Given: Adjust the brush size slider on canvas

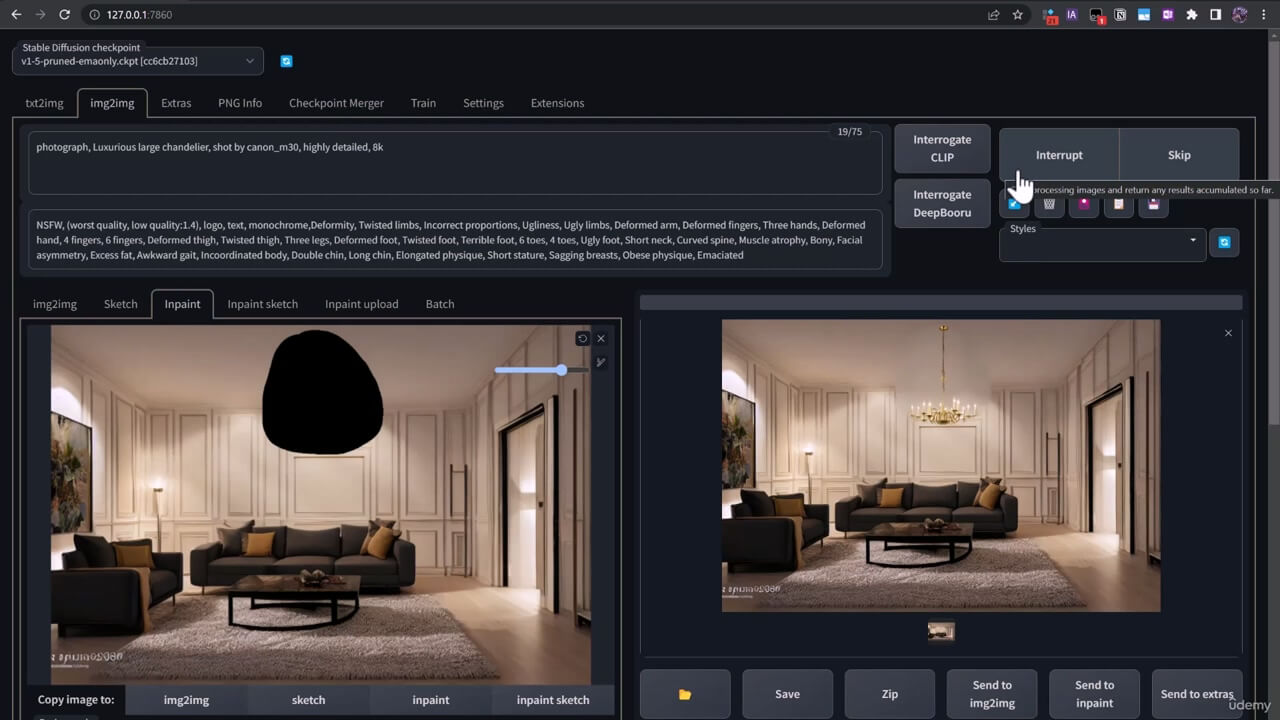Looking at the screenshot, I should coord(562,370).
